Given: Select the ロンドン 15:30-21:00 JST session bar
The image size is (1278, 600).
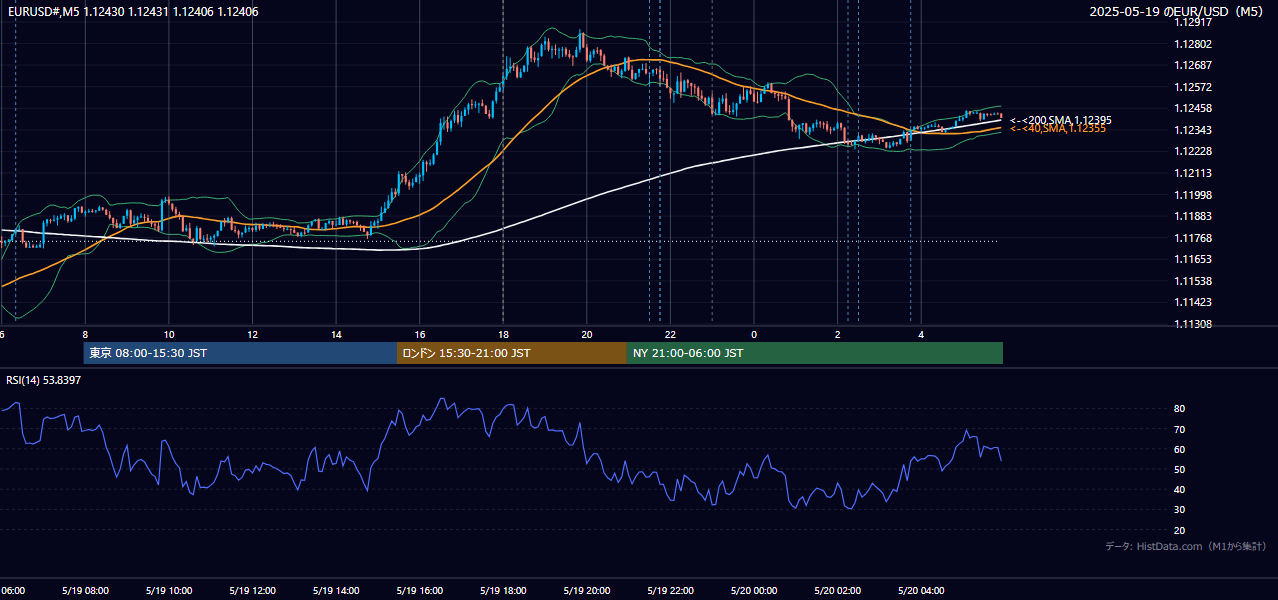Looking at the screenshot, I should (512, 353).
